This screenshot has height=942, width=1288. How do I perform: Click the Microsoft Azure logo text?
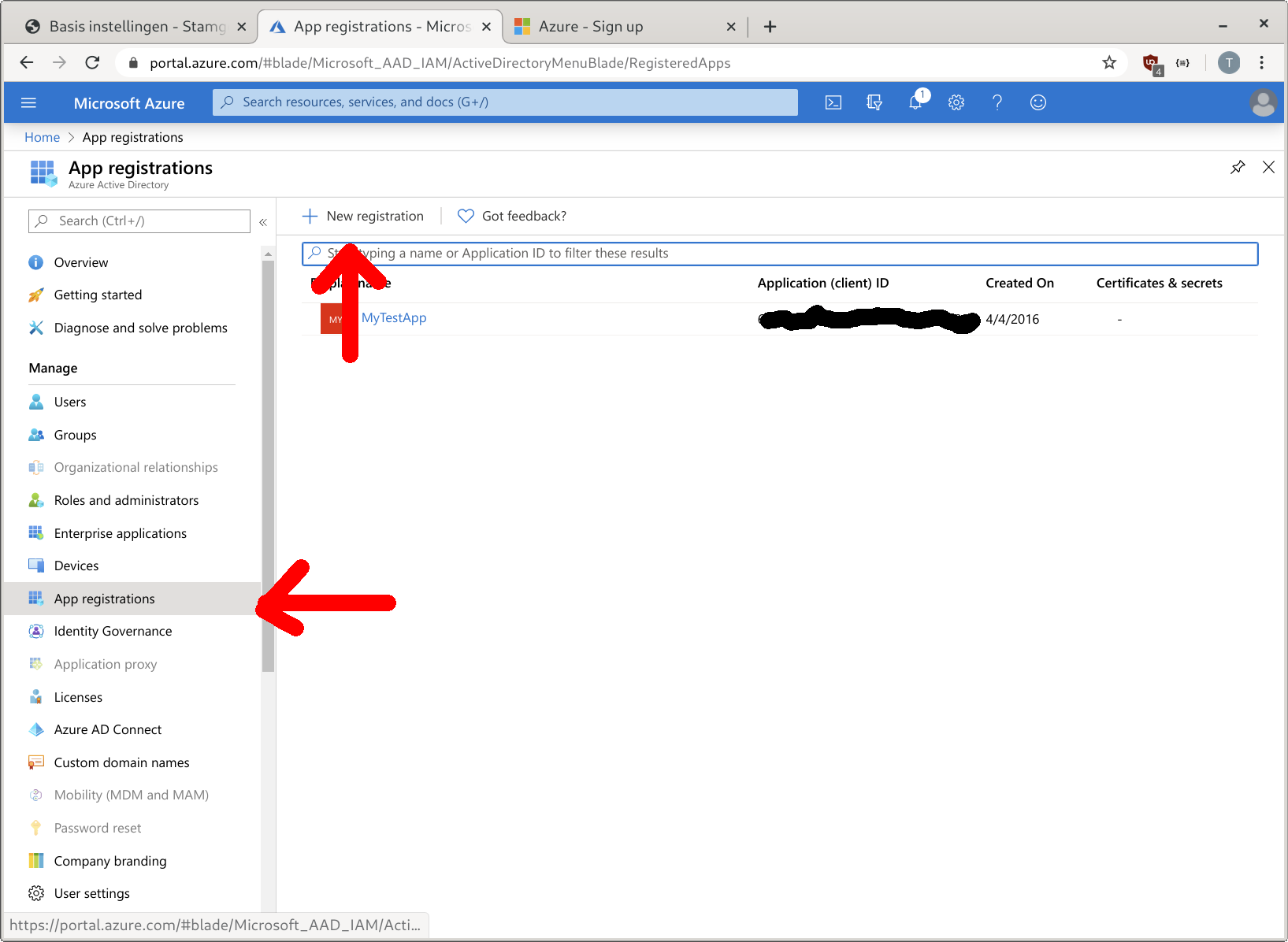129,103
